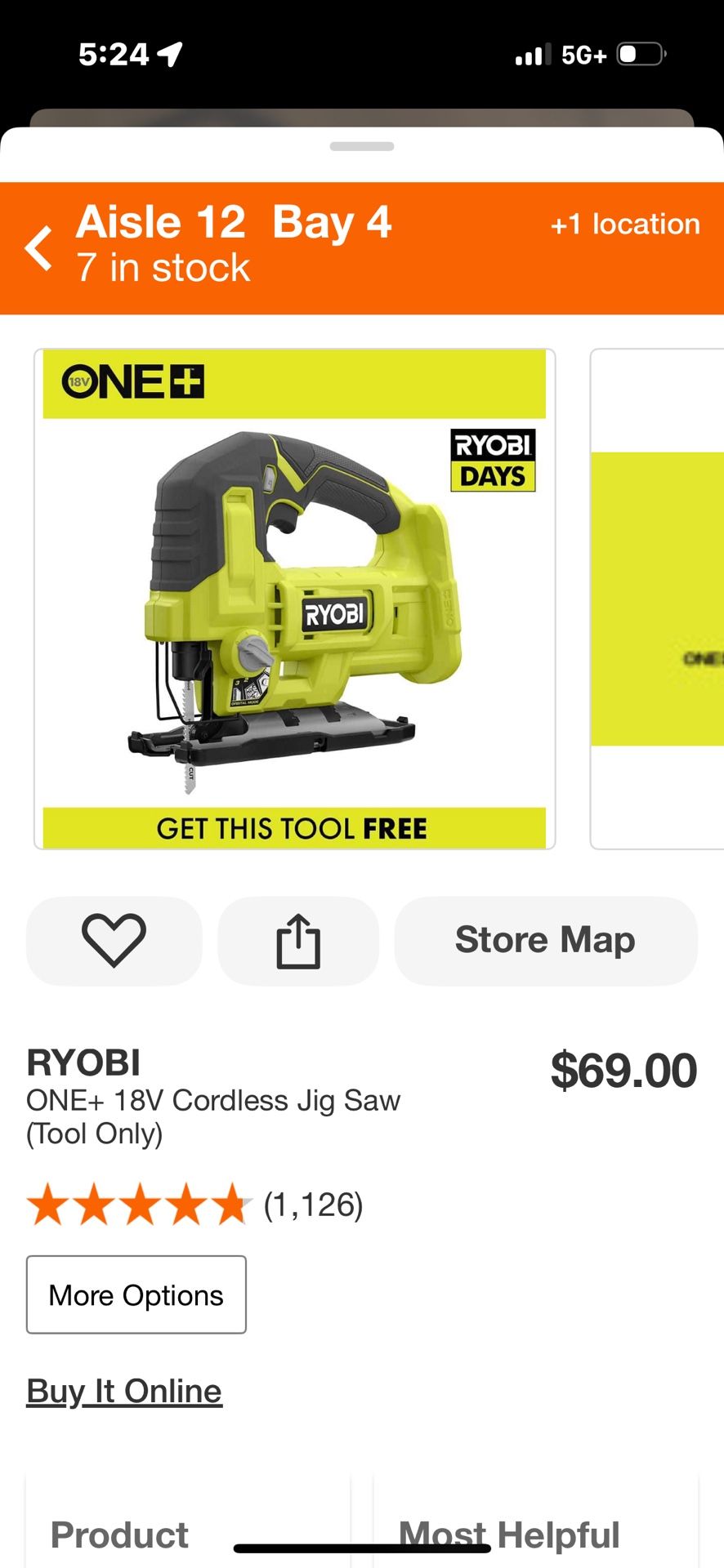Tap the sheet drag handle
The width and height of the screenshot is (724, 1568).
(x=362, y=146)
